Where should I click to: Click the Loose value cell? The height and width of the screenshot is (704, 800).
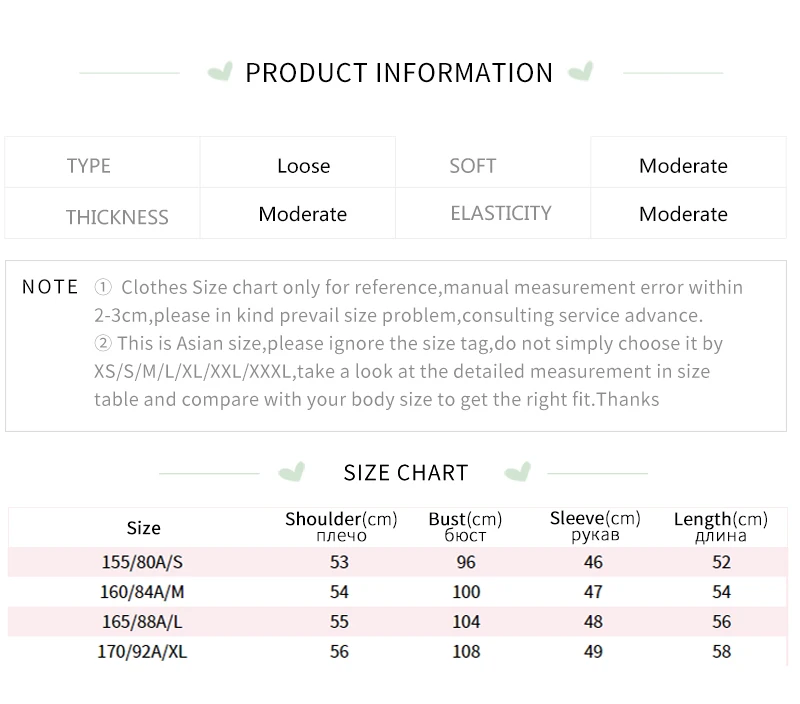pos(303,166)
